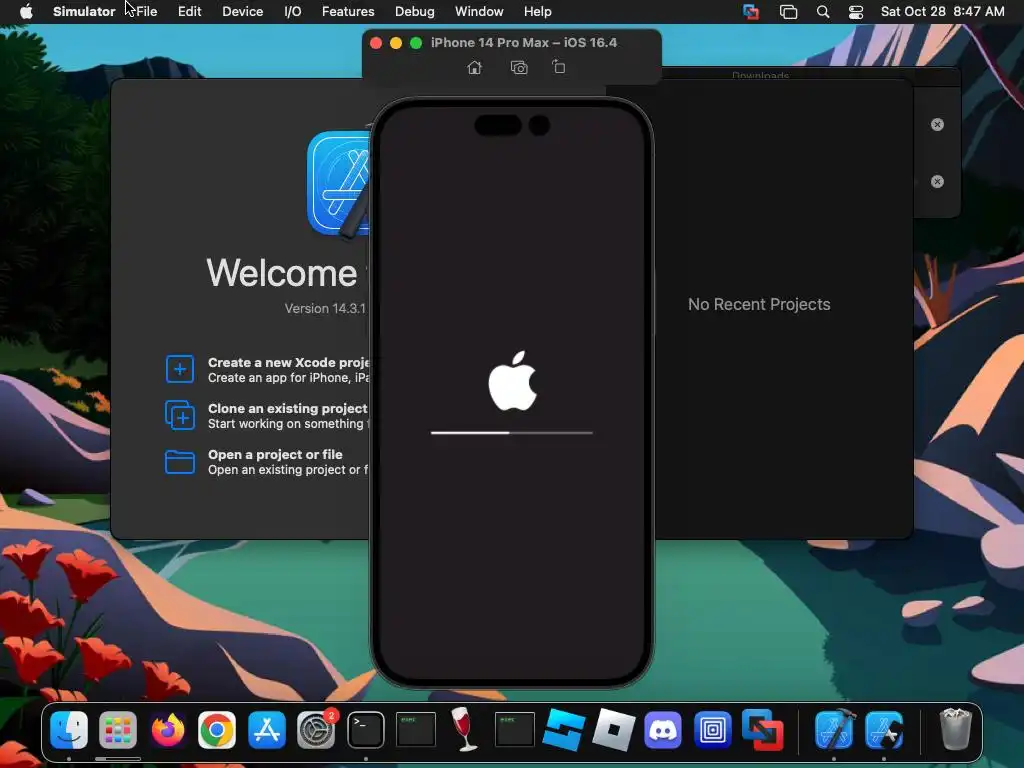Click Clone an existing project text

pyautogui.click(x=287, y=408)
